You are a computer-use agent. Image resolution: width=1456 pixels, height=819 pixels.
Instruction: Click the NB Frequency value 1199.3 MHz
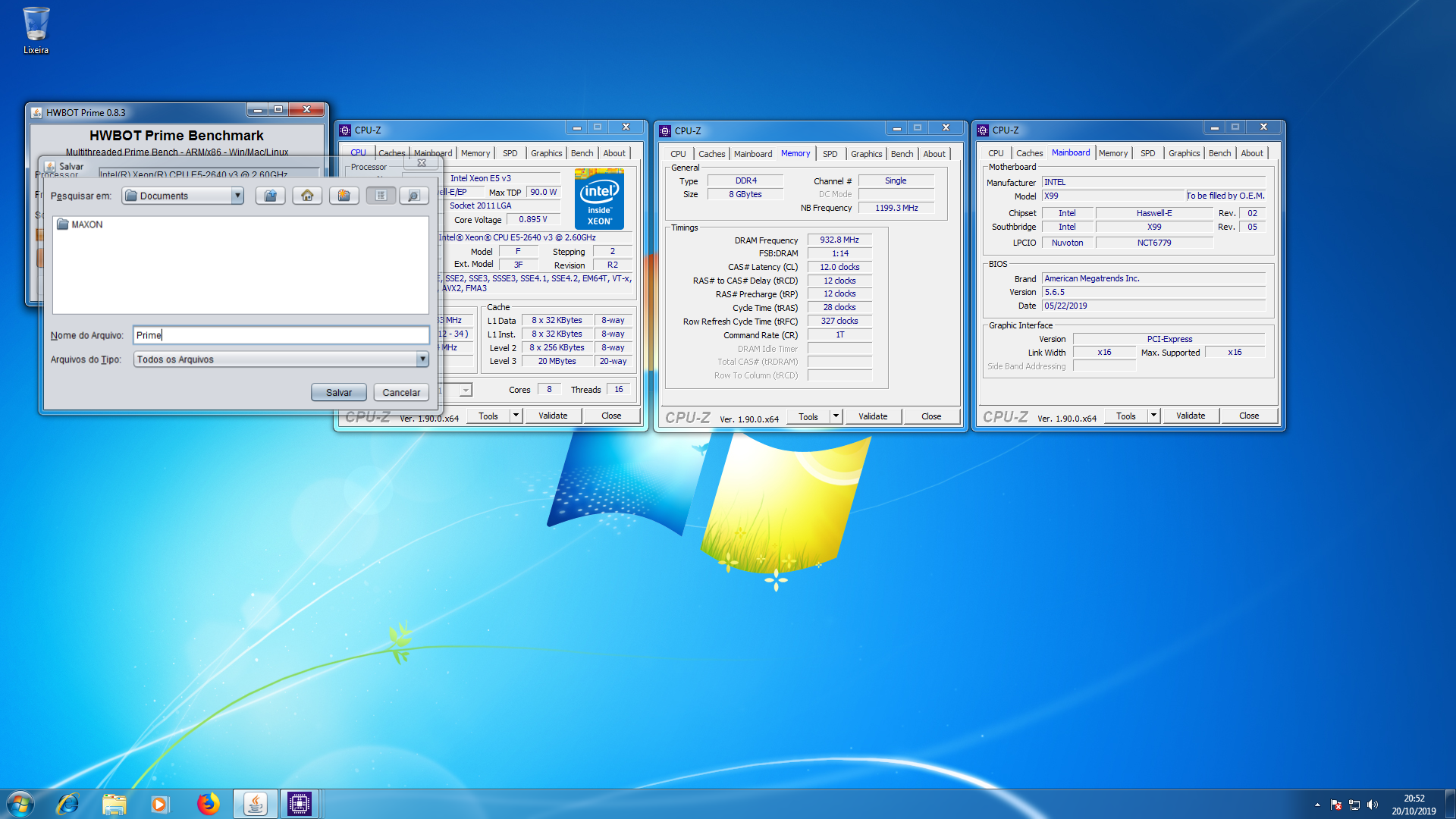(896, 208)
